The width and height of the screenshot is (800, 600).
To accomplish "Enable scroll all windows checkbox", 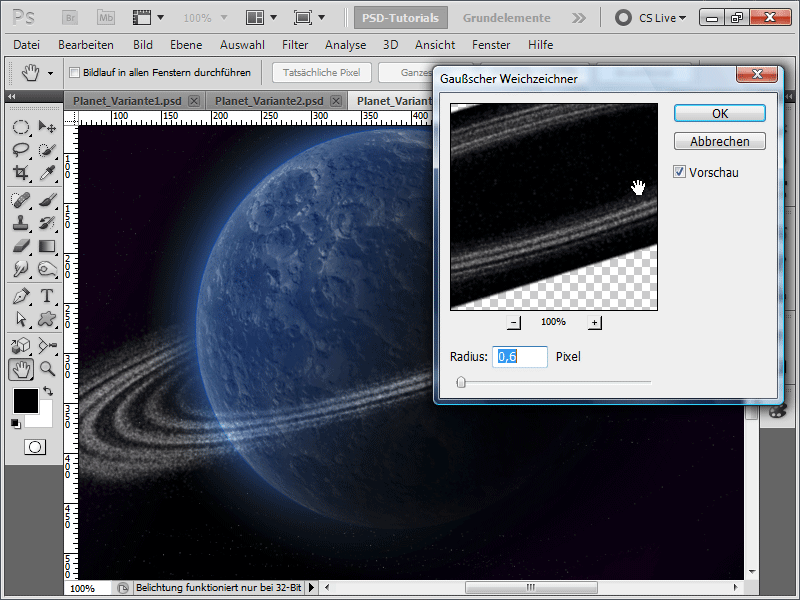I will (x=74, y=72).
